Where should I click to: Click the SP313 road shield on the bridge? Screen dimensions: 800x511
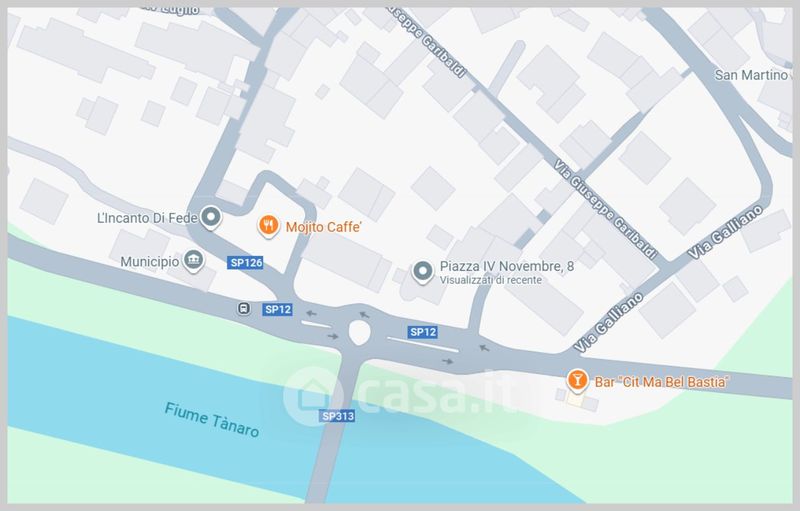click(337, 416)
